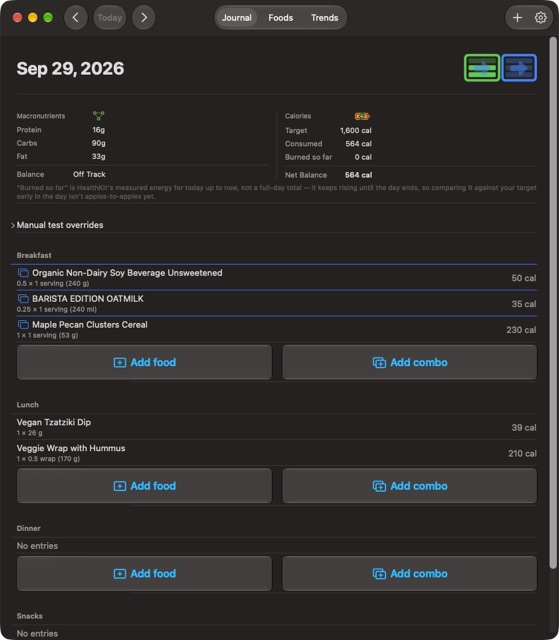Viewport: 559px width, 640px height.
Task: Click the Carbs 90g value
Action: click(x=98, y=143)
